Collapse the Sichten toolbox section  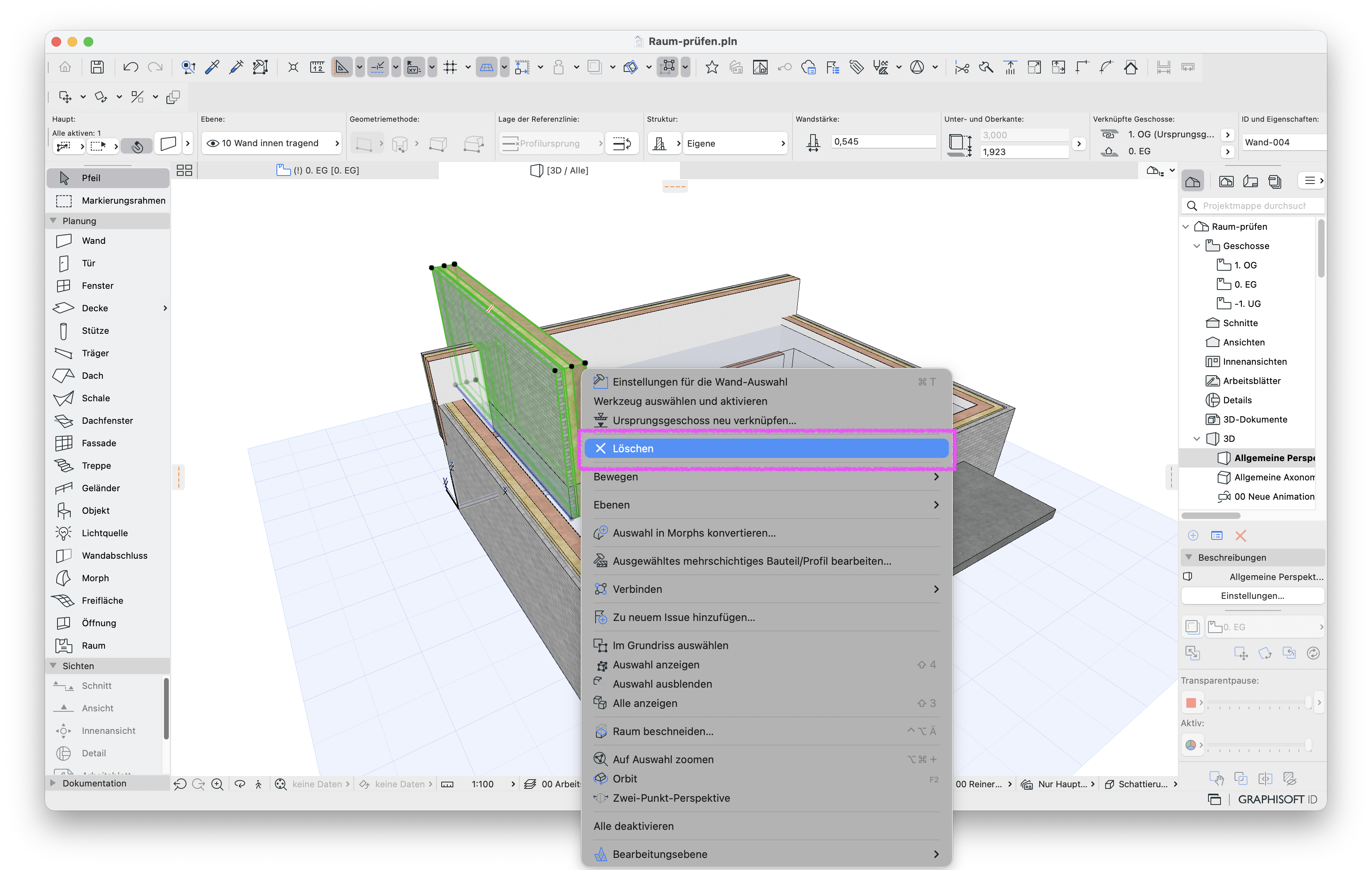(x=53, y=666)
